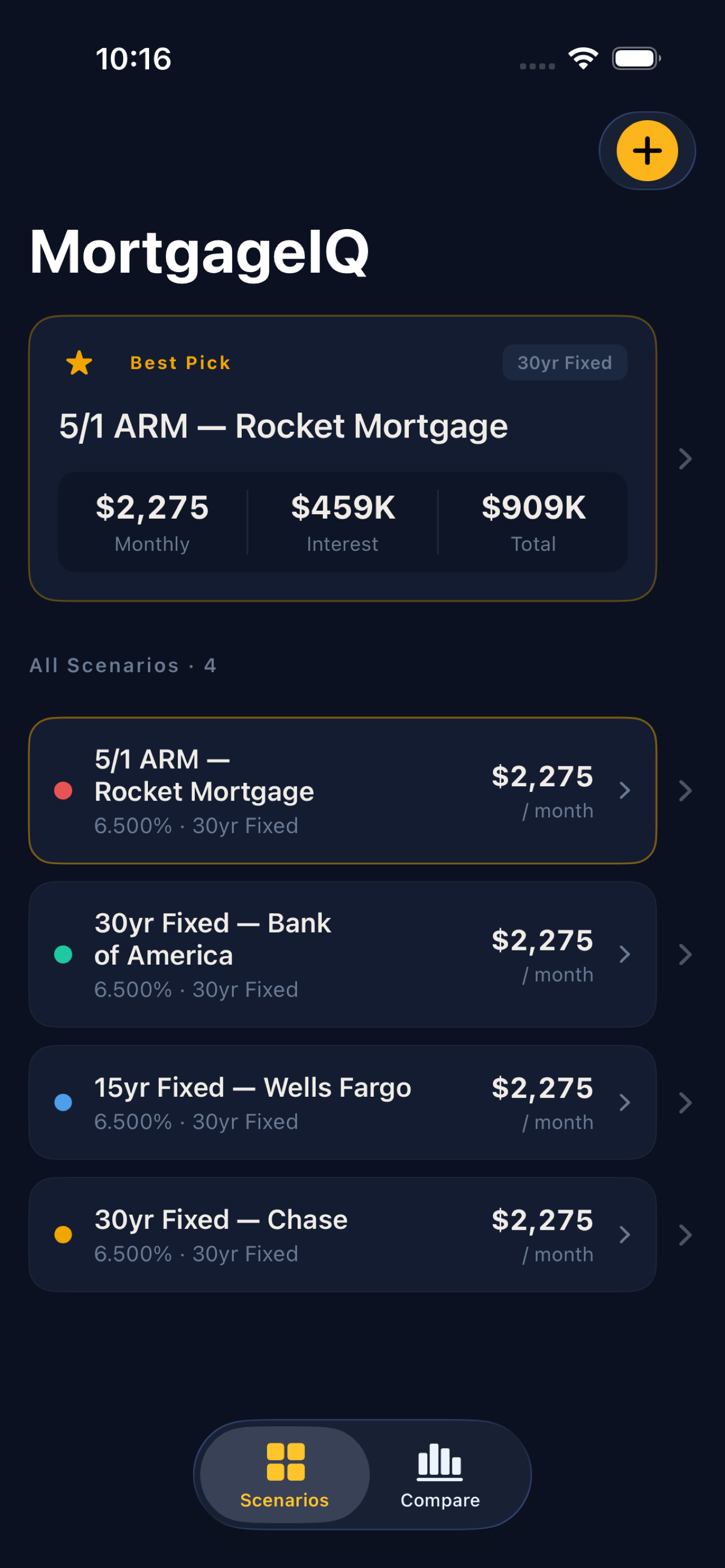Screen dimensions: 725x1568
Task: Click the blue dot beside Wells Fargo
Action: tap(63, 1102)
